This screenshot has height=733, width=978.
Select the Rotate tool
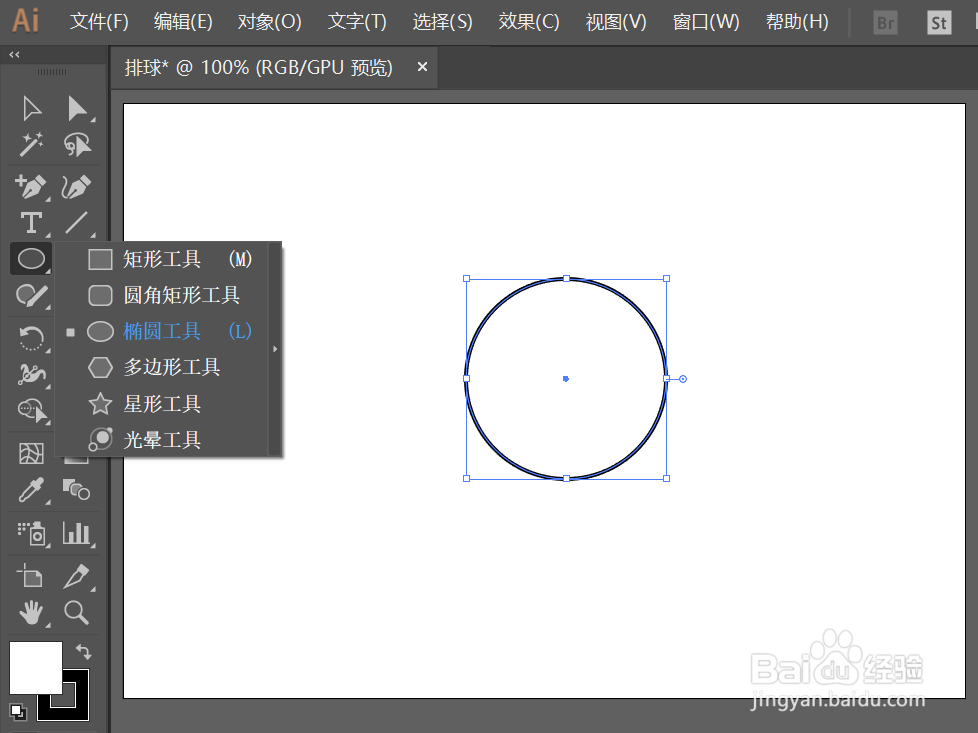pyautogui.click(x=29, y=339)
